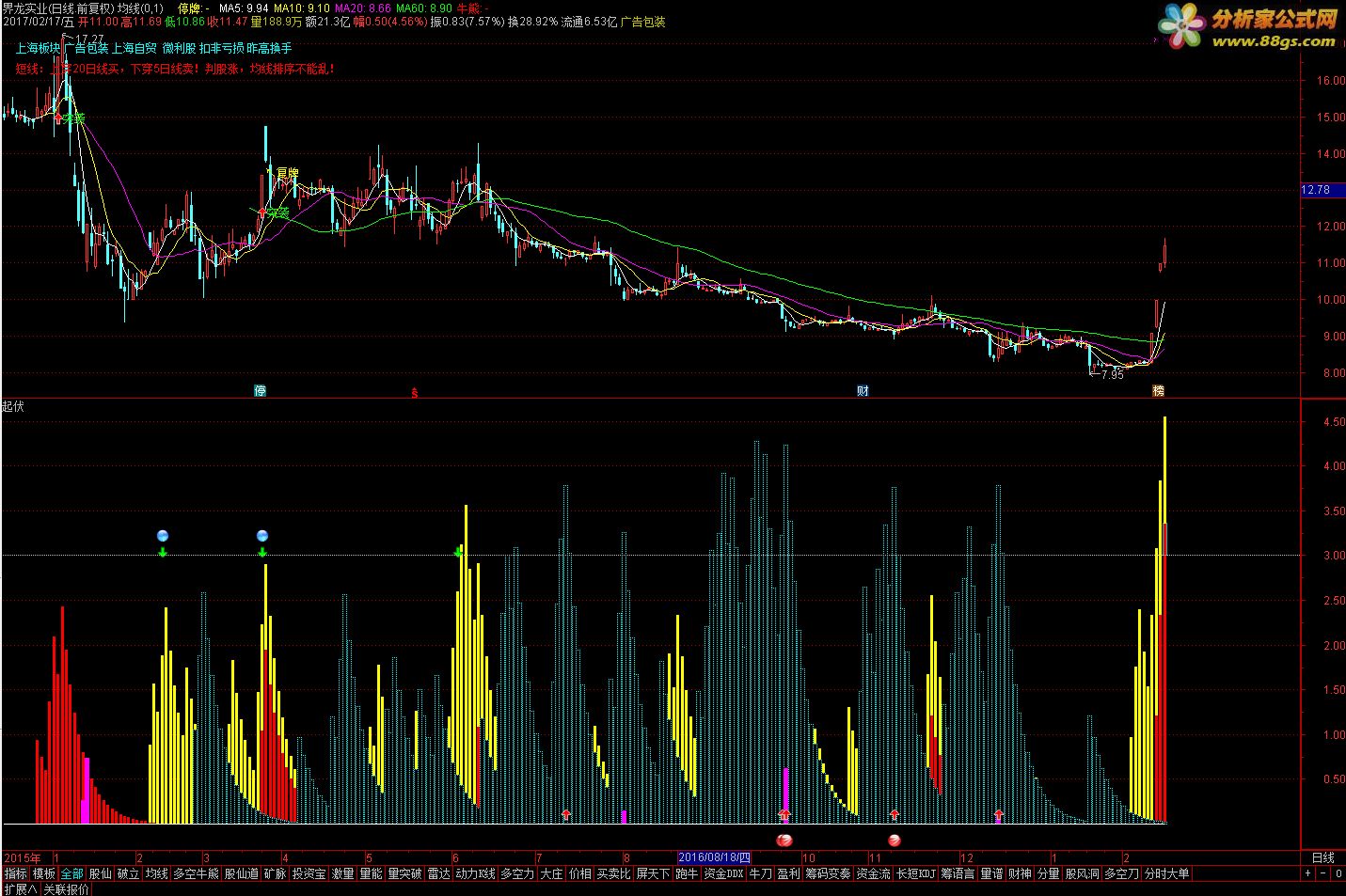Select the 分时大单 indicator tab

click(1167, 873)
